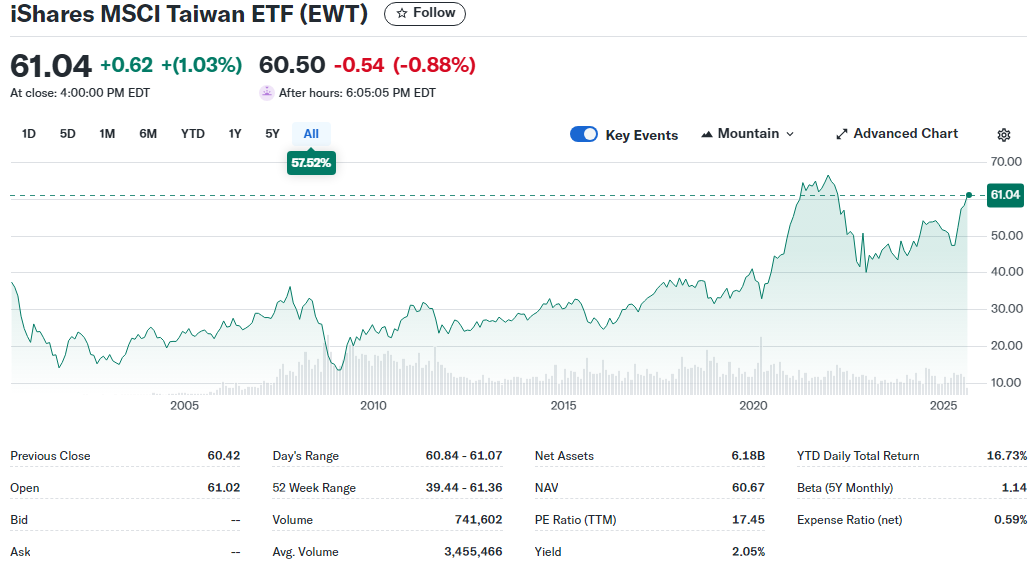Image resolution: width=1034 pixels, height=566 pixels.
Task: Click the iShares MSCI Taiwan ETF (EWT) title
Action: pos(189,14)
